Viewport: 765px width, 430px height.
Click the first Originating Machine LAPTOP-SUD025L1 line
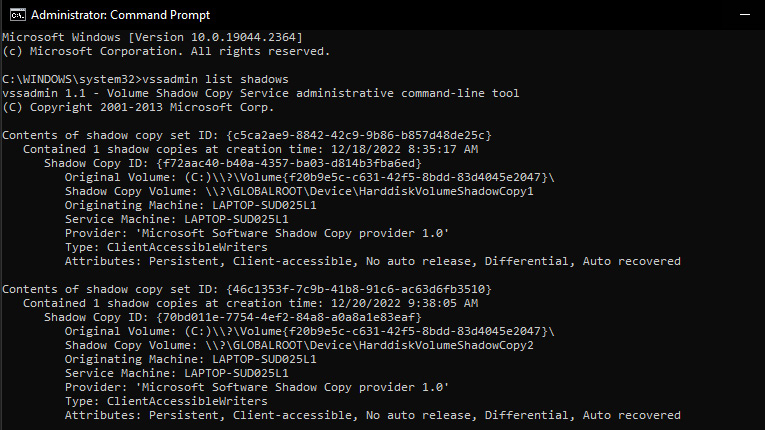[x=191, y=205]
